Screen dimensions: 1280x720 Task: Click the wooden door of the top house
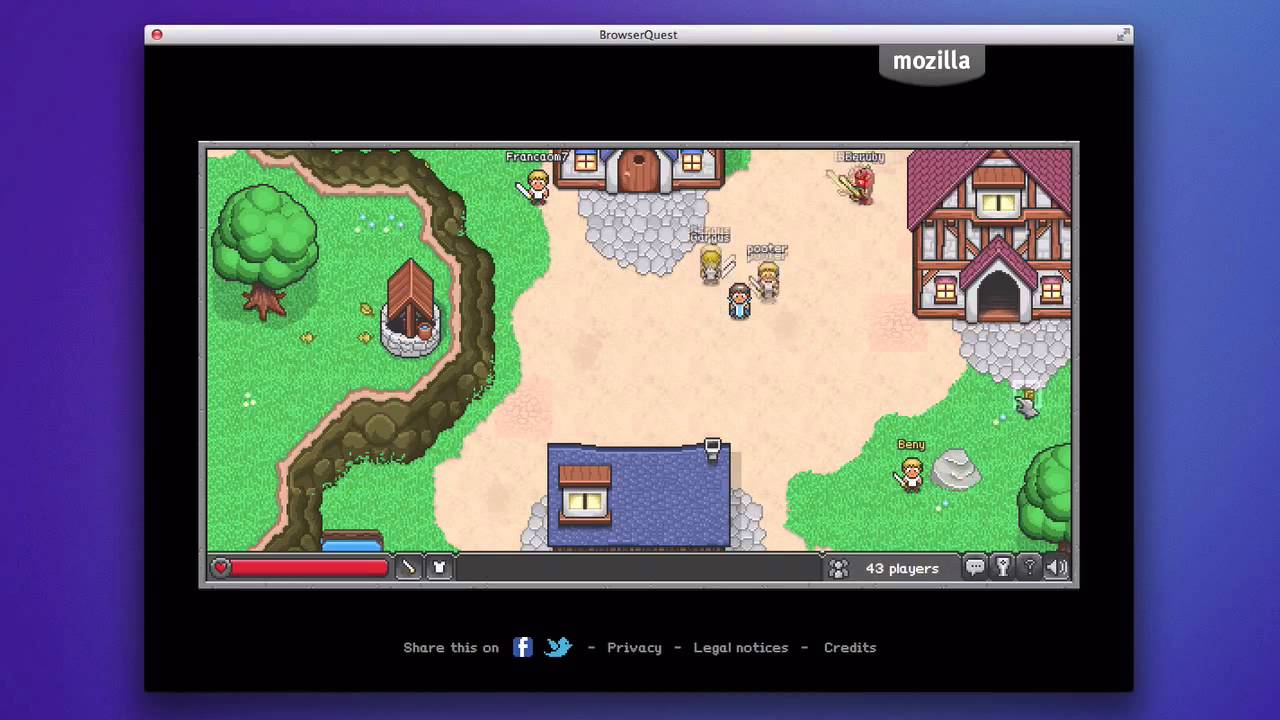(x=638, y=171)
